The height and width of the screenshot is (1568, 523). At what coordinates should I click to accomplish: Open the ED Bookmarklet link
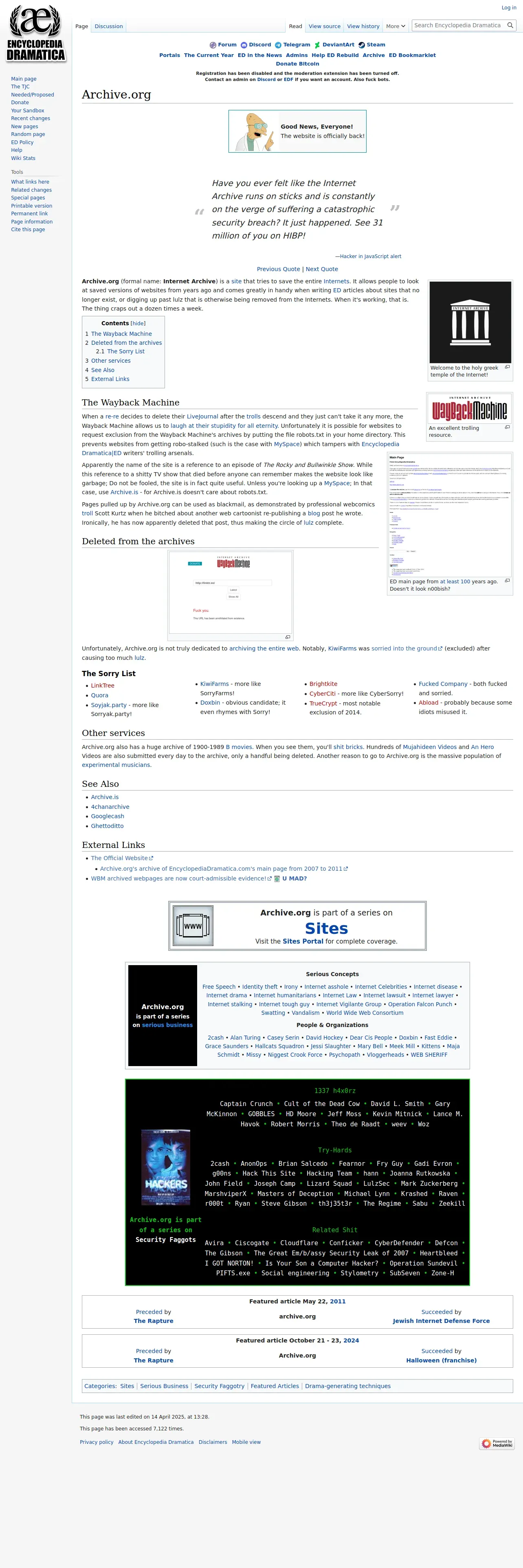(x=412, y=55)
